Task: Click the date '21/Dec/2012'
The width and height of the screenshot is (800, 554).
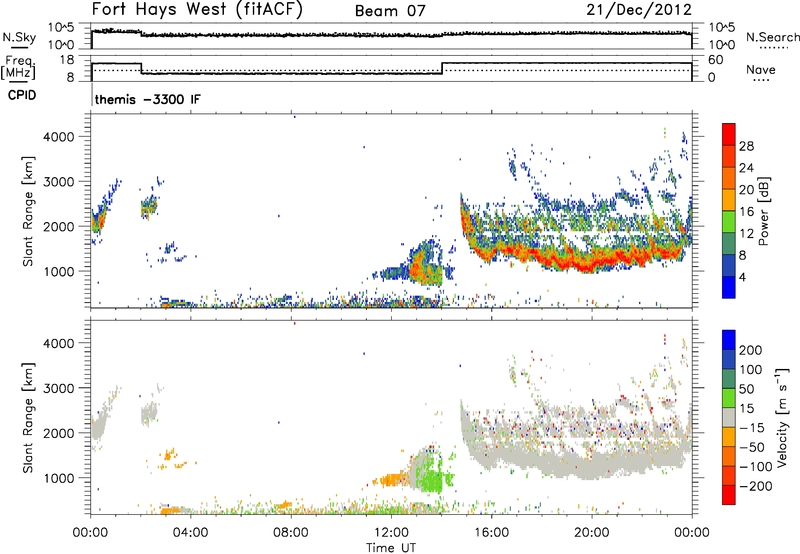Action: pos(639,9)
